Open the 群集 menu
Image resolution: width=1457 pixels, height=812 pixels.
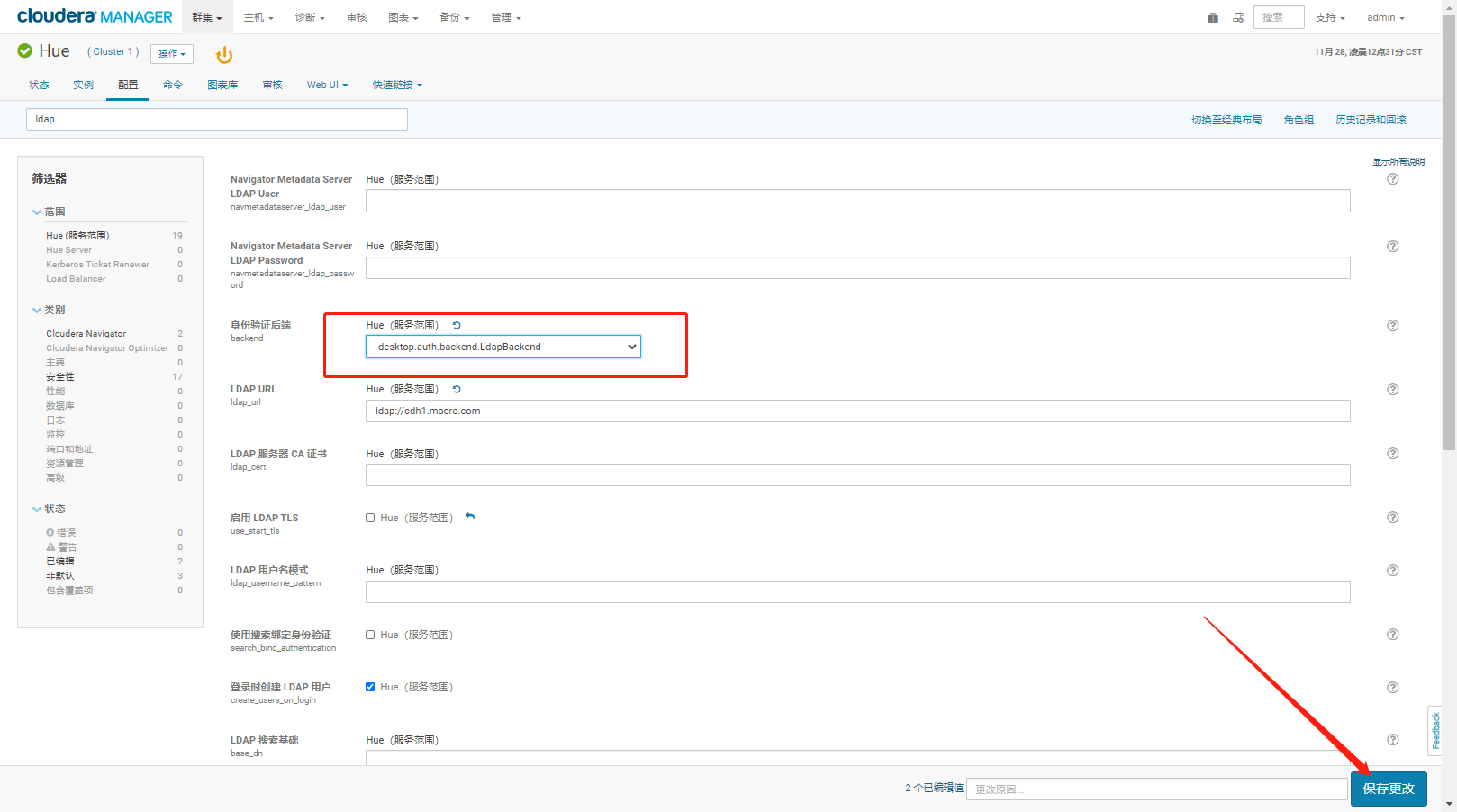207,17
